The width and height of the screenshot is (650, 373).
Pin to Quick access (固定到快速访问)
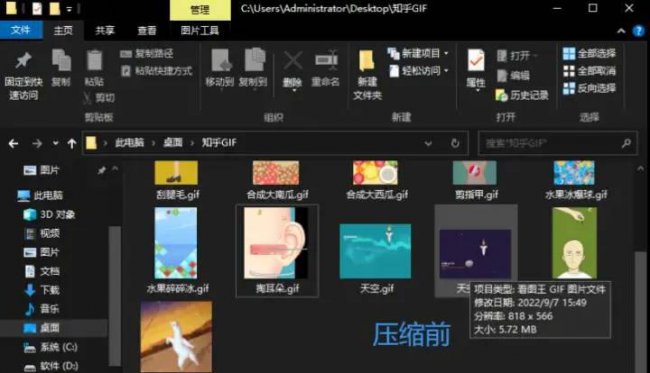[x=23, y=76]
